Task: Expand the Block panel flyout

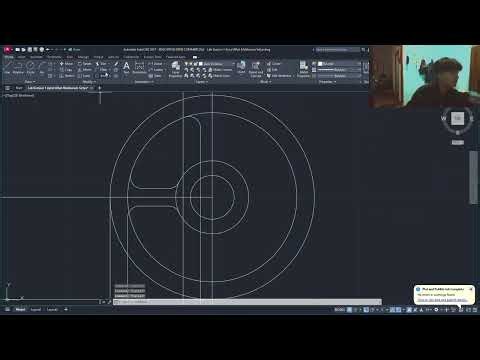Action: click(265, 82)
